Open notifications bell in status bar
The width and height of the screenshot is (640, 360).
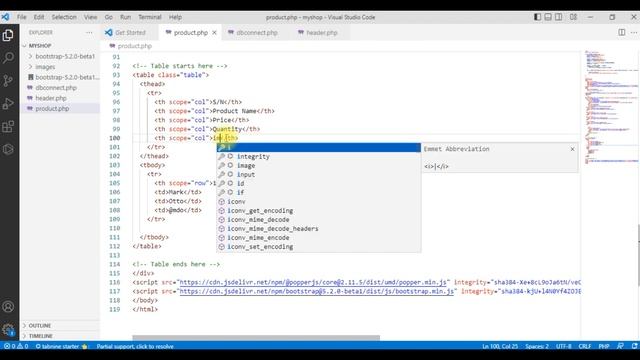635,346
